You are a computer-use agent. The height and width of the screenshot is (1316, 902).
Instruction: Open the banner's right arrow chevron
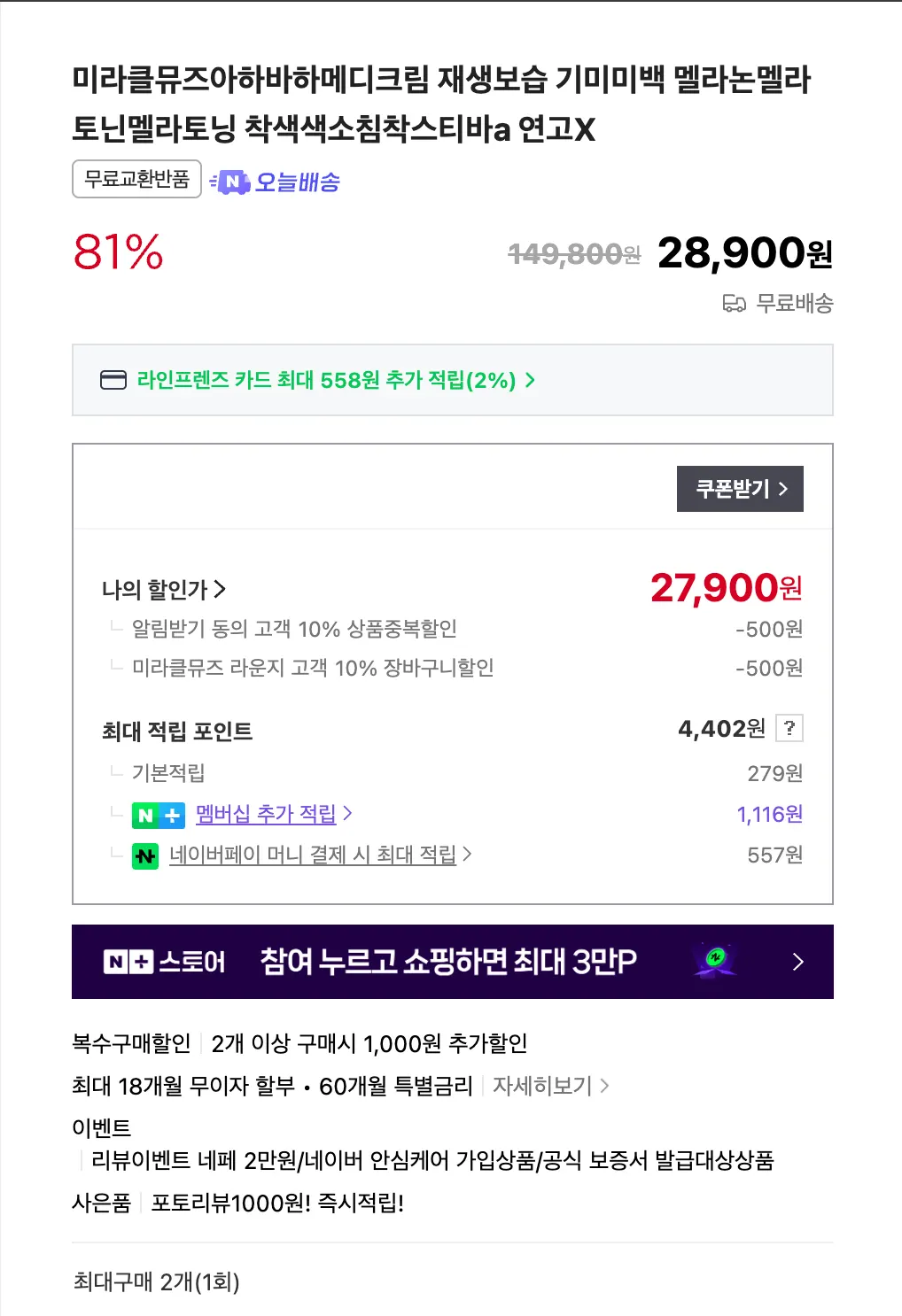click(797, 962)
